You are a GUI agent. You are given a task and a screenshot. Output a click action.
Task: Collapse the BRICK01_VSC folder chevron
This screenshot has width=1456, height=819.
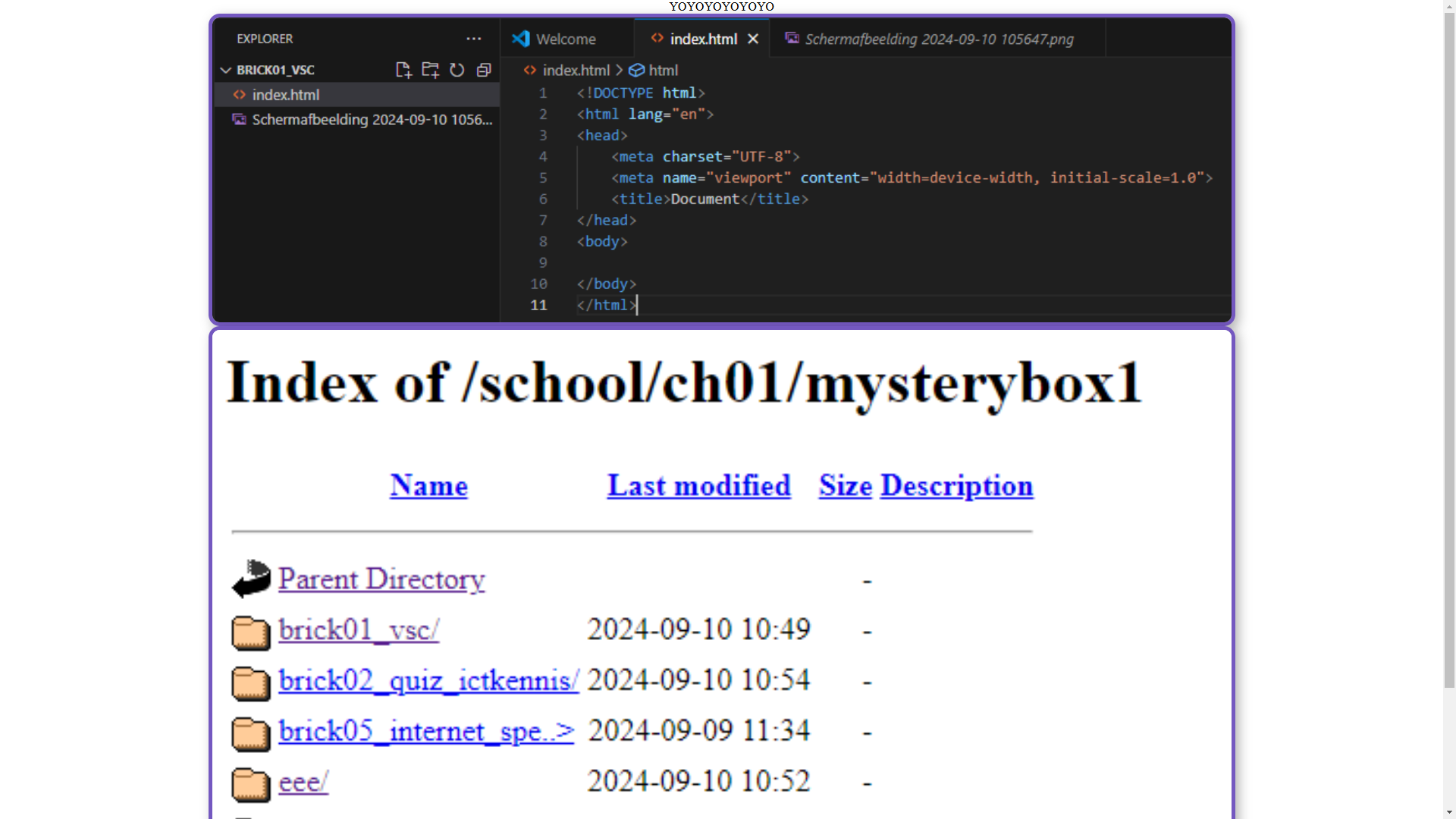[225, 70]
